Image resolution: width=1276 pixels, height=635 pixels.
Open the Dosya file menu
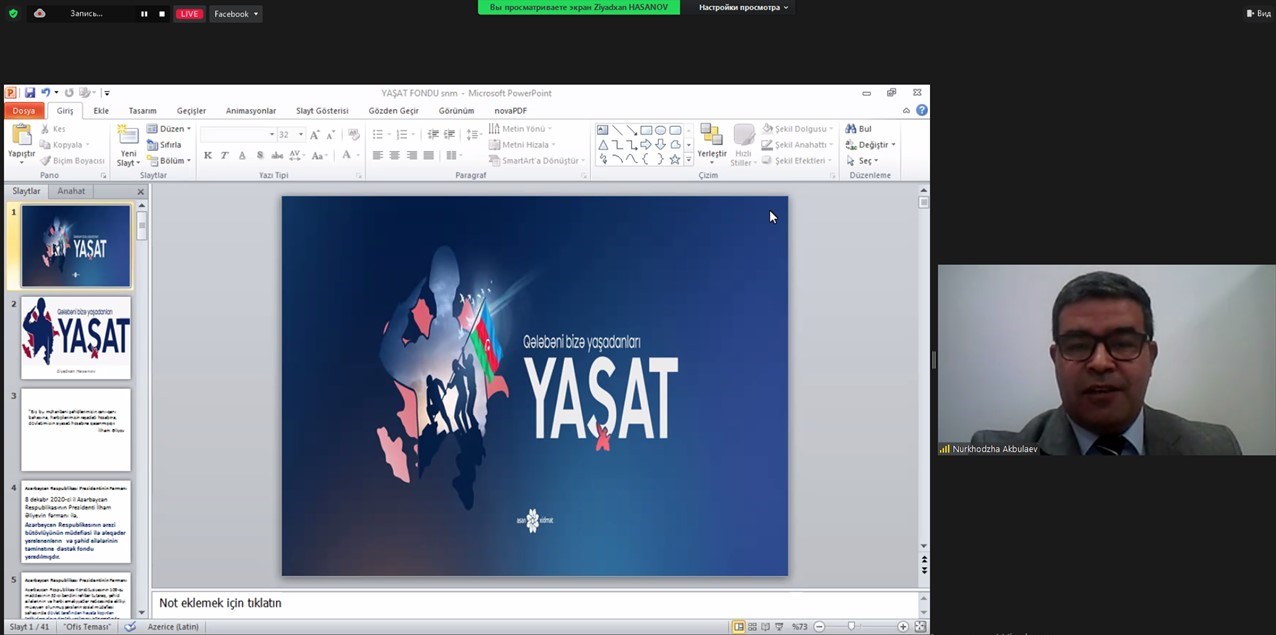[24, 111]
